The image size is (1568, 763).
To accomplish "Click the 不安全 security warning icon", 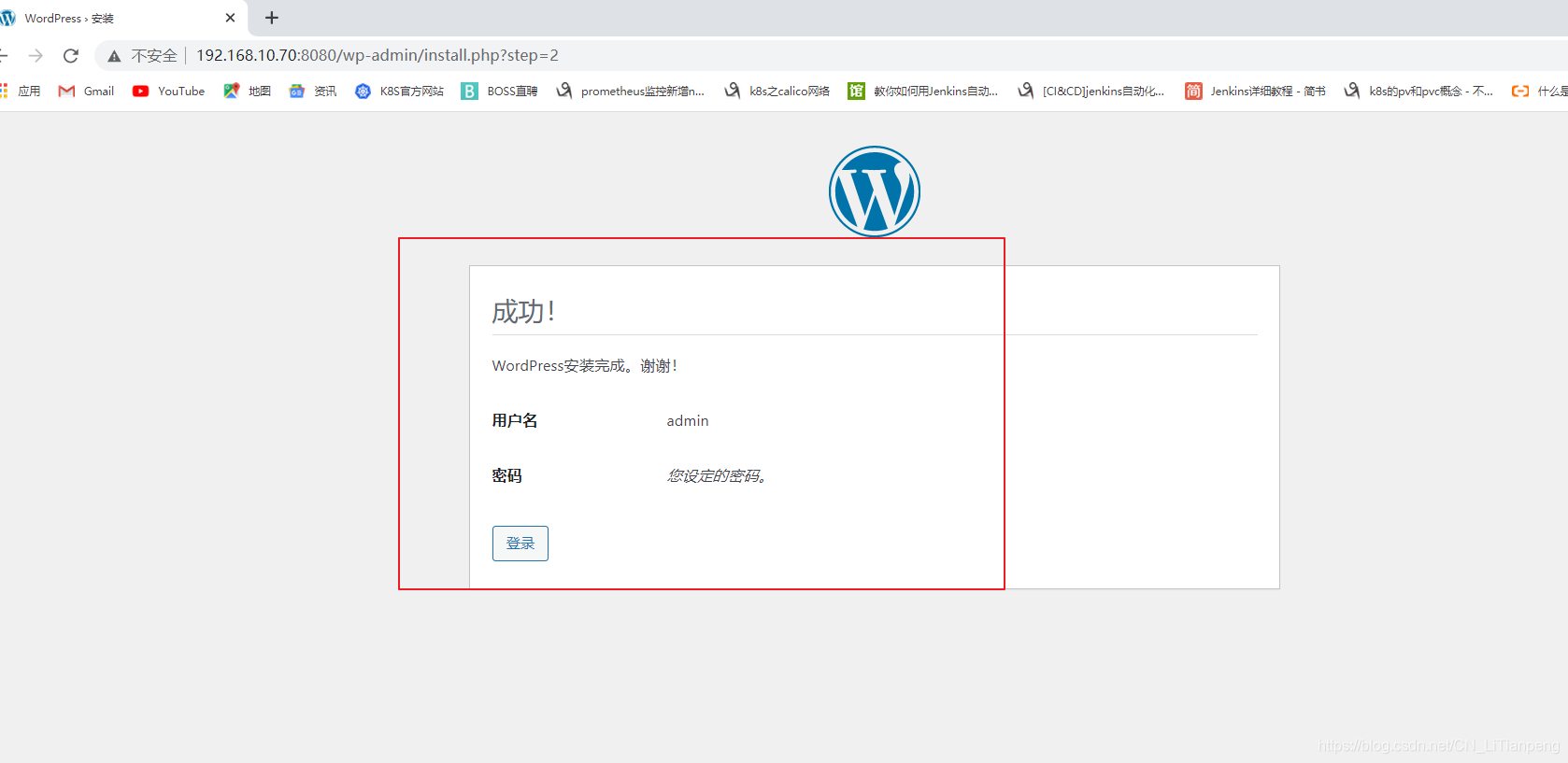I will point(114,56).
